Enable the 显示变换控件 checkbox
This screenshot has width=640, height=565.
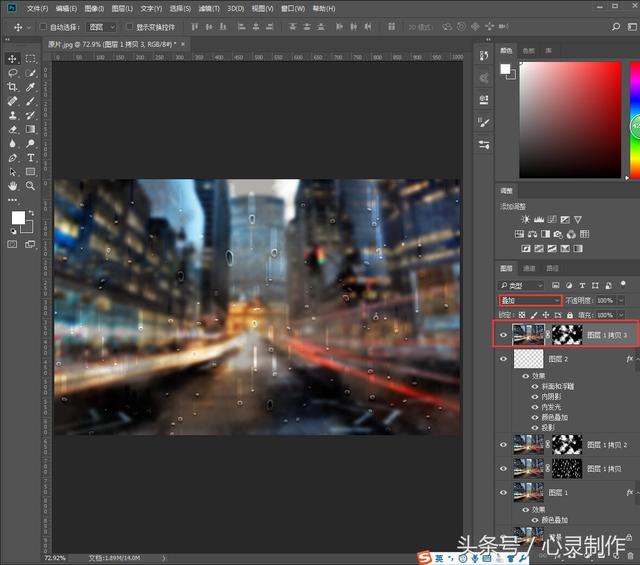point(128,27)
